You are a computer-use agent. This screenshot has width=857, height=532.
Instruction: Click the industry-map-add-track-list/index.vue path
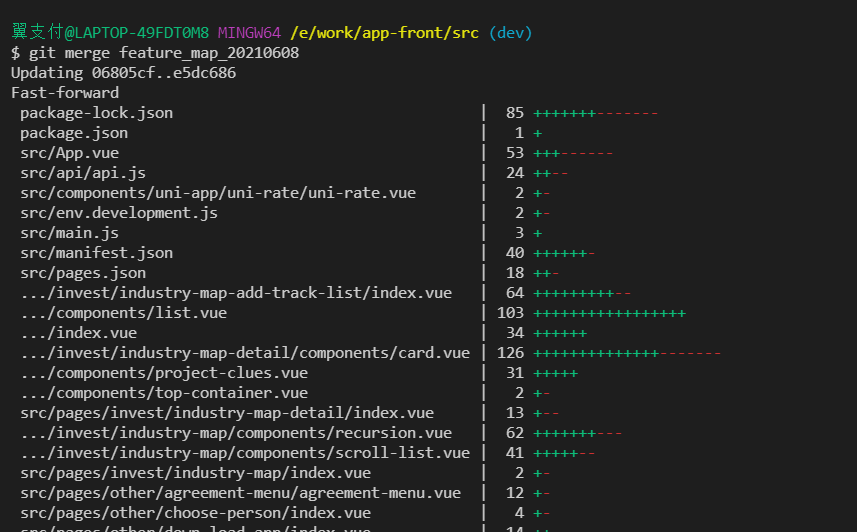(x=236, y=293)
